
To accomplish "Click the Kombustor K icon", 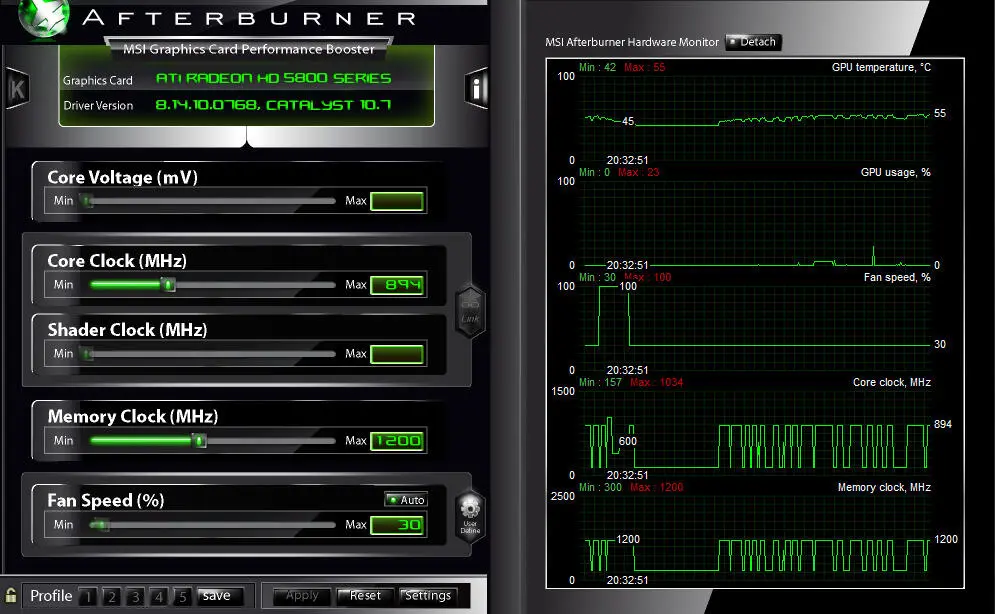I will coord(16,87).
